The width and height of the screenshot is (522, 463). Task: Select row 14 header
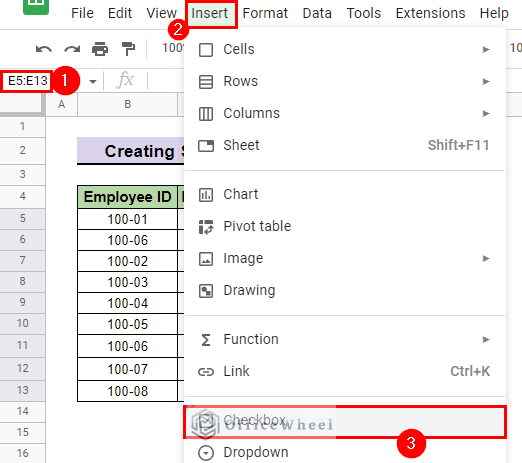[x=22, y=412]
